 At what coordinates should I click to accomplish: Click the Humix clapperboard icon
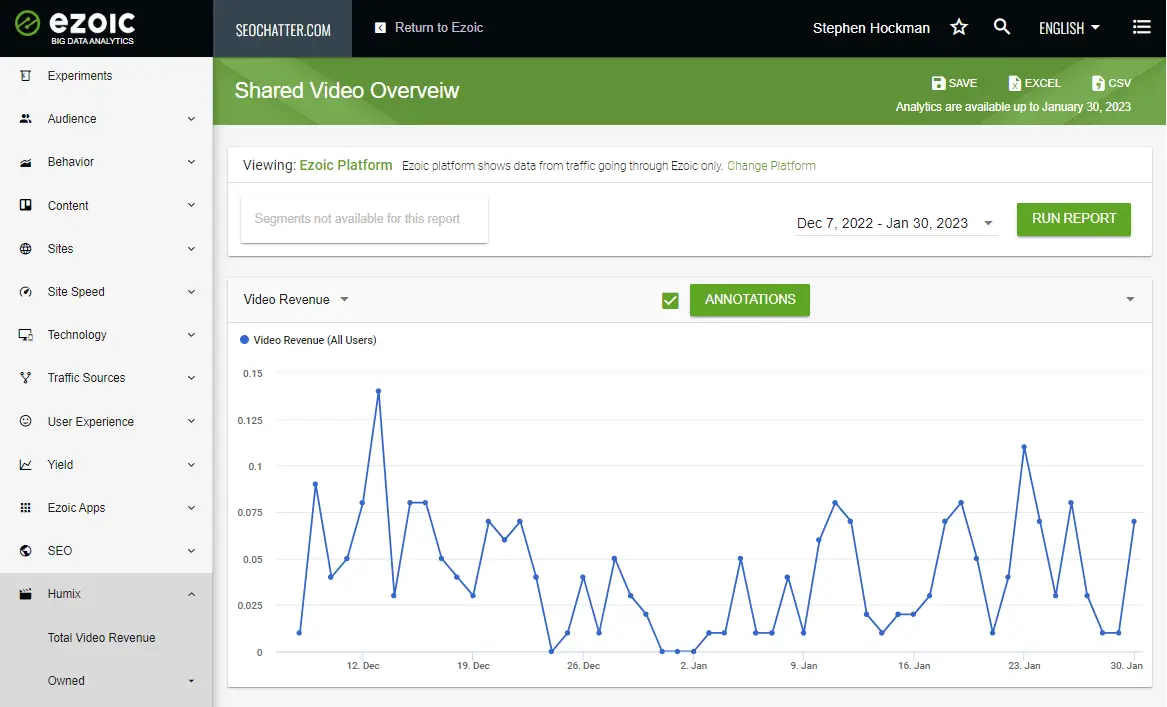(25, 594)
